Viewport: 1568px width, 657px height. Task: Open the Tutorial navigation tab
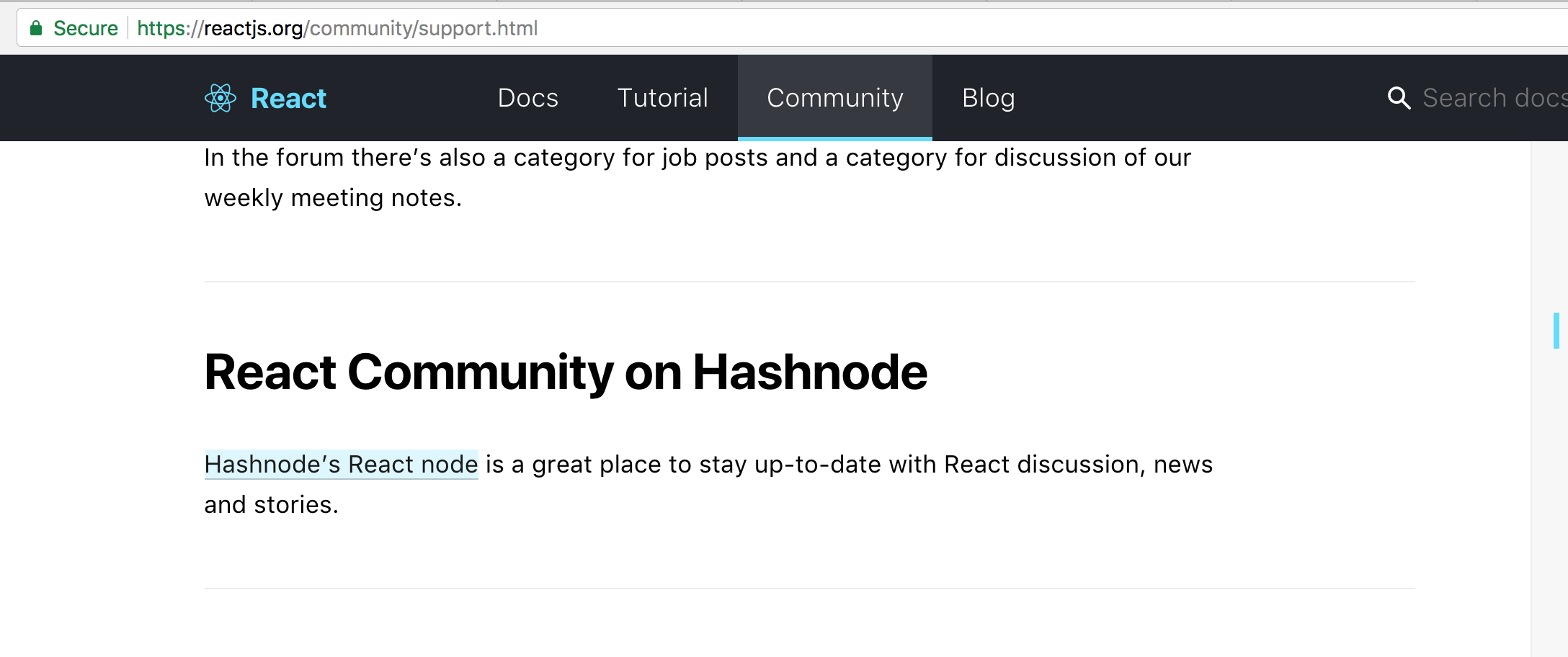663,98
